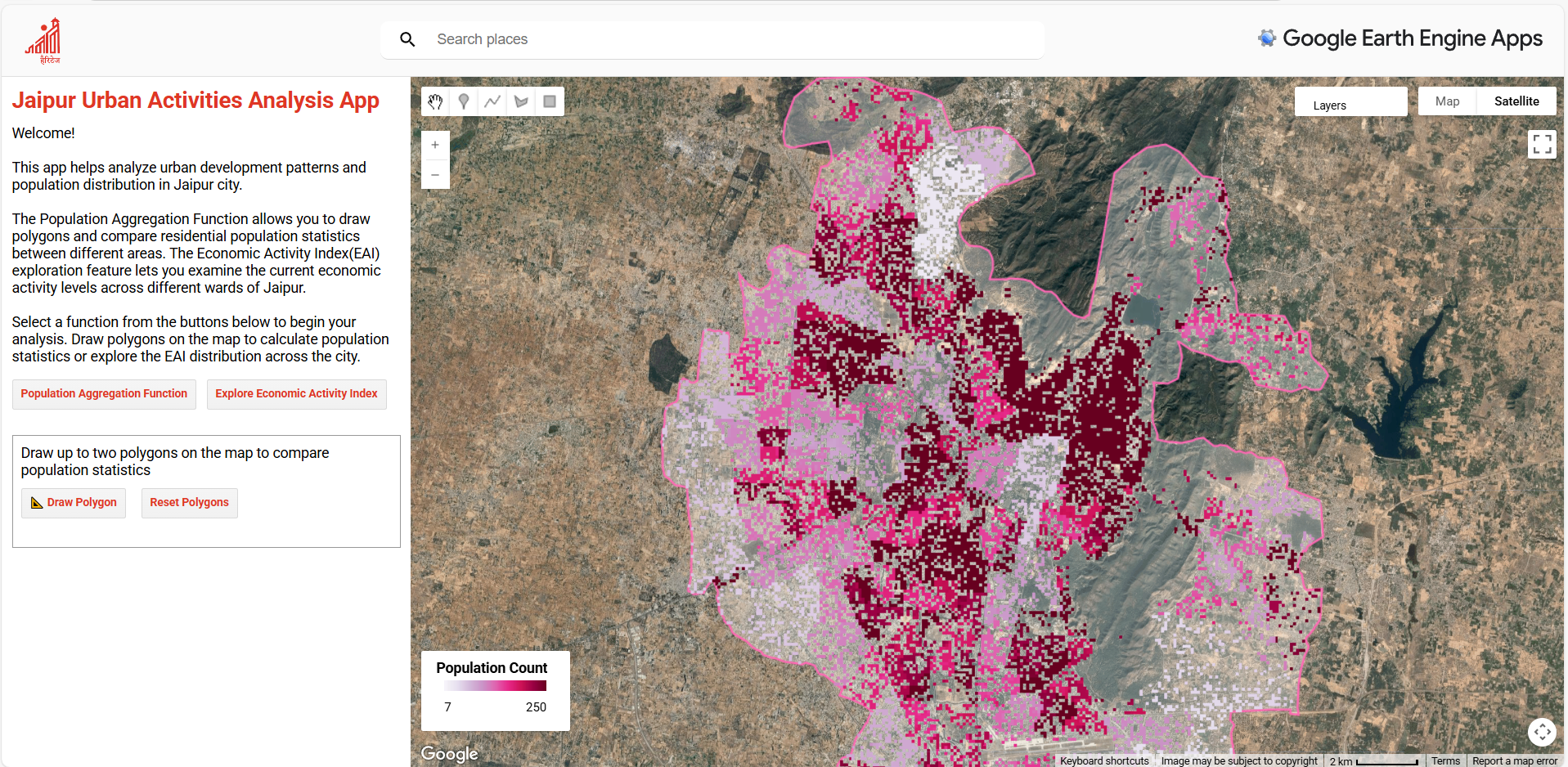Select the hand pan tool
Image resolution: width=1568 pixels, height=767 pixels.
tap(435, 101)
